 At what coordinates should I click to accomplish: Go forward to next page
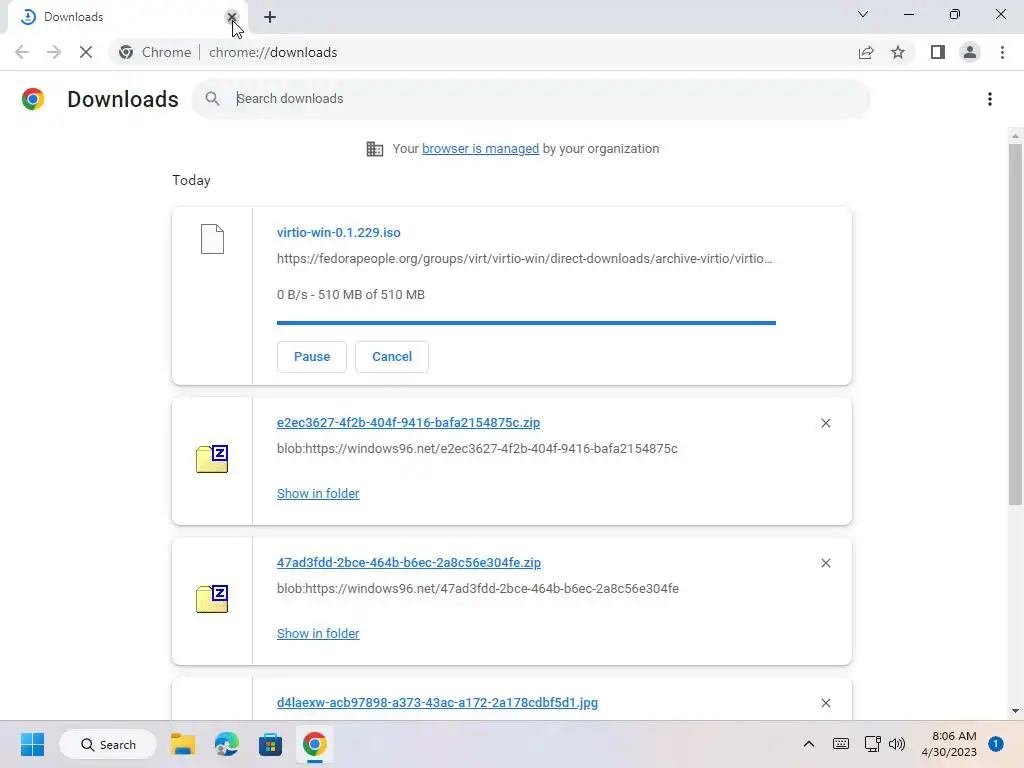pyautogui.click(x=54, y=52)
